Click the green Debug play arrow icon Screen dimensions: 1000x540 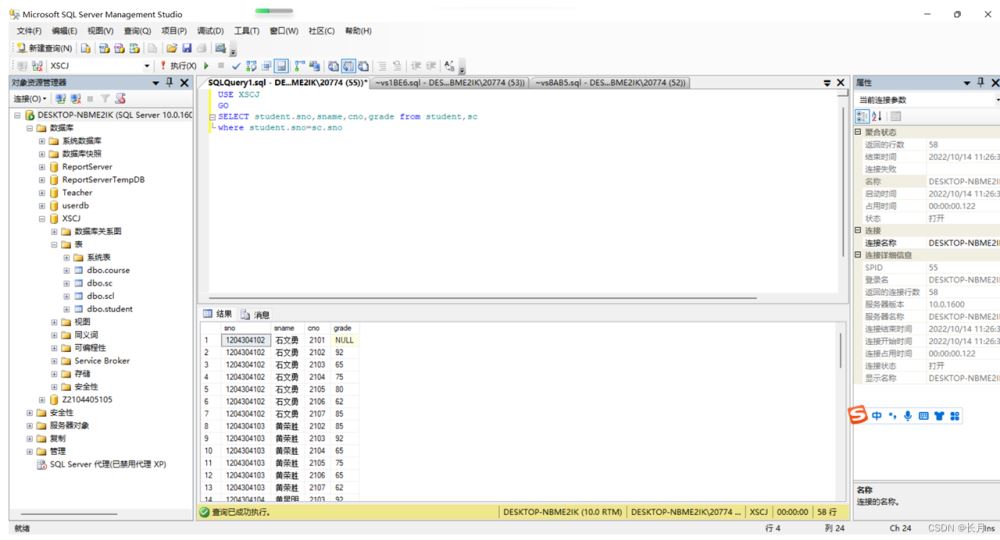(x=206, y=66)
